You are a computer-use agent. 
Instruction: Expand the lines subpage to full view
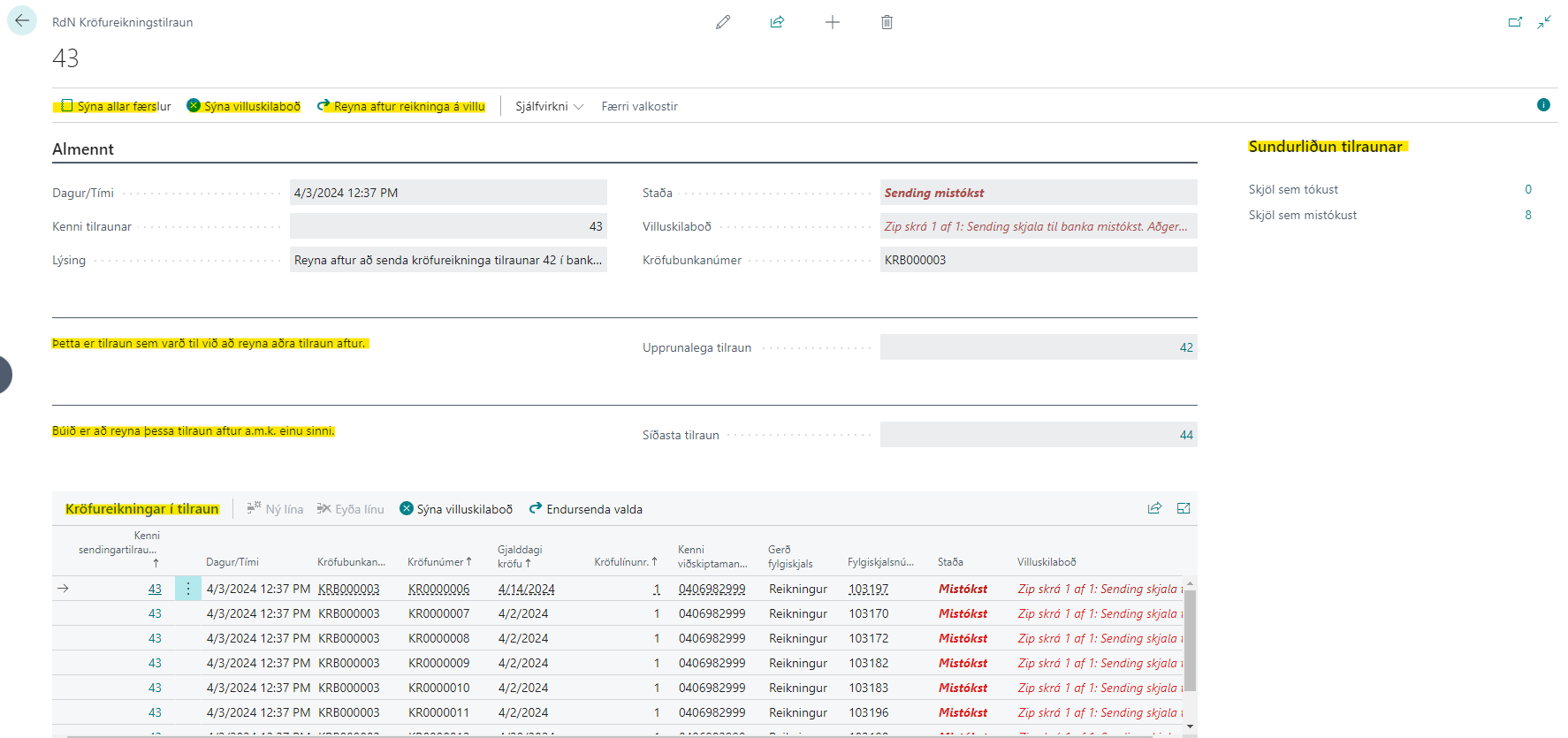click(1184, 508)
